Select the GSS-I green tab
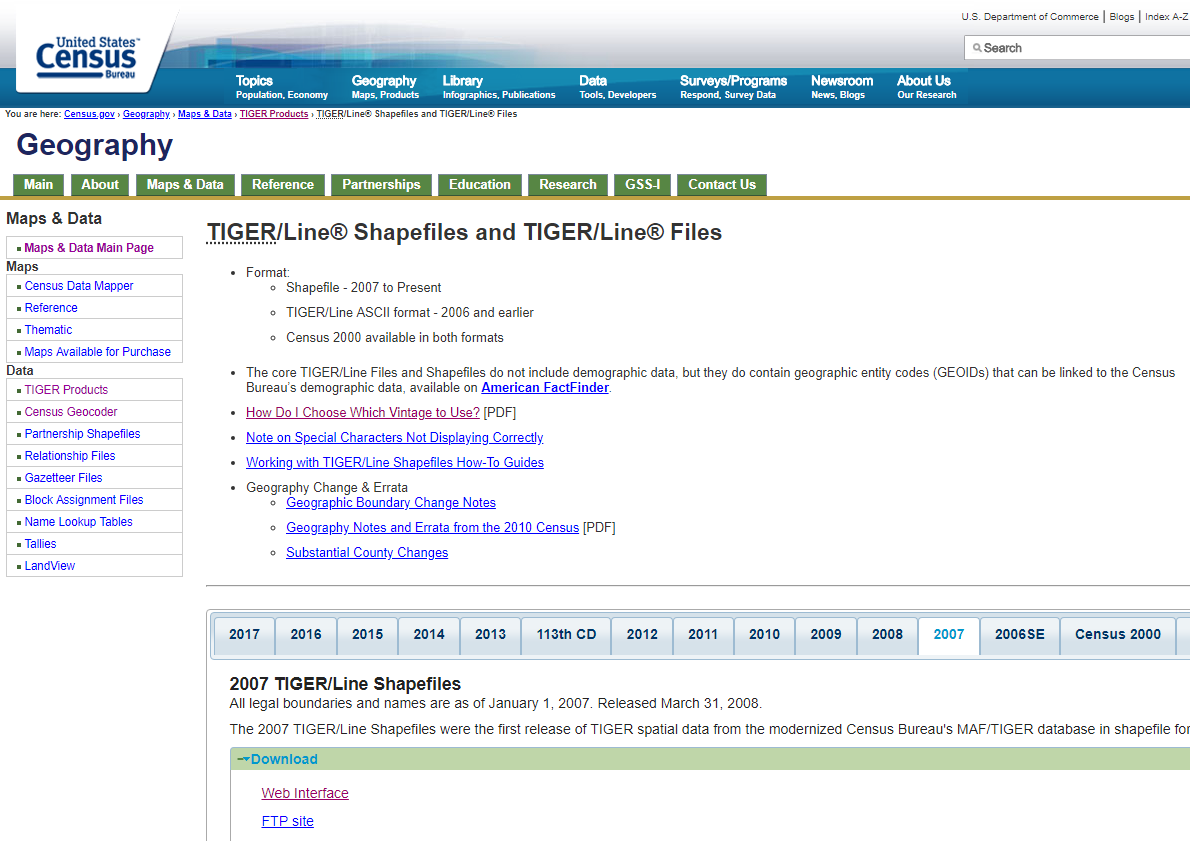The width and height of the screenshot is (1190, 841). [643, 184]
